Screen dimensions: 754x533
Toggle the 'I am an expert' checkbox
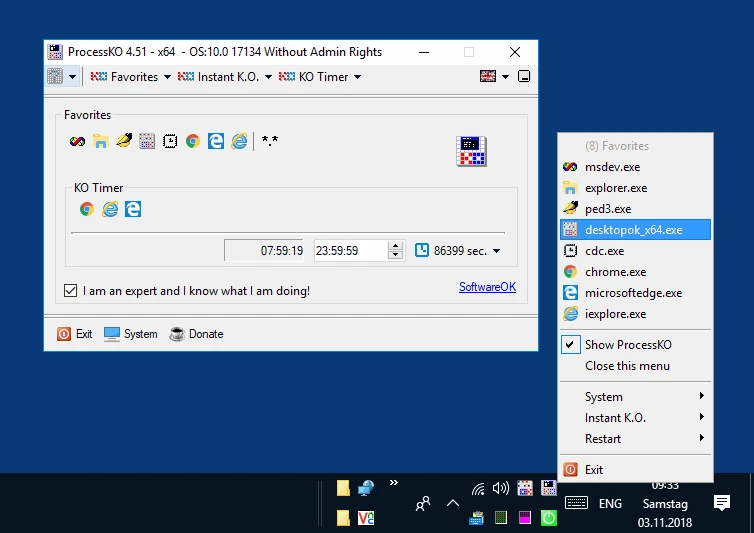(x=71, y=291)
